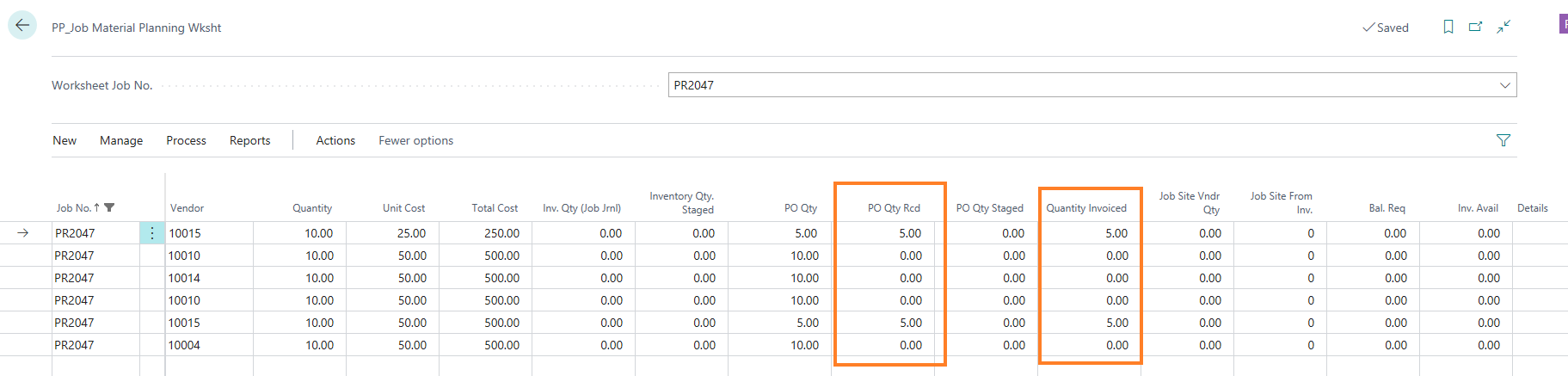The image size is (1568, 376).
Task: Click Fewer options link
Action: (x=415, y=140)
